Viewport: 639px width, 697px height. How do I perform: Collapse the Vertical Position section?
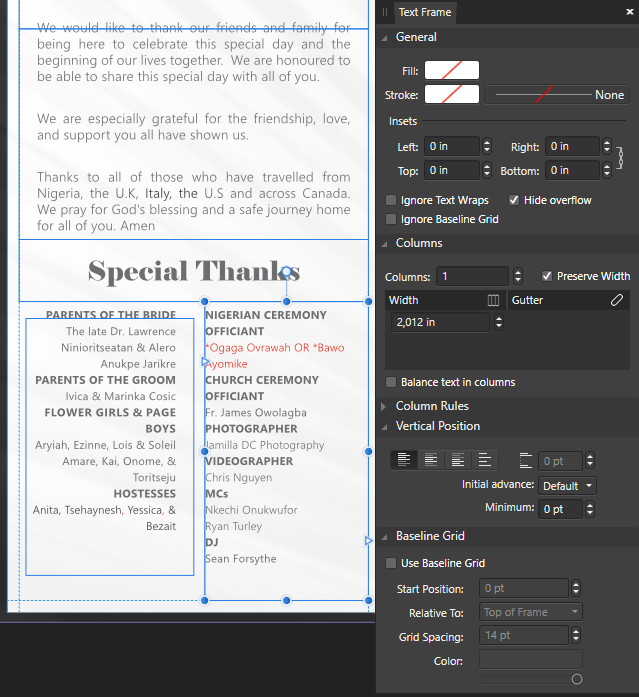(384, 427)
